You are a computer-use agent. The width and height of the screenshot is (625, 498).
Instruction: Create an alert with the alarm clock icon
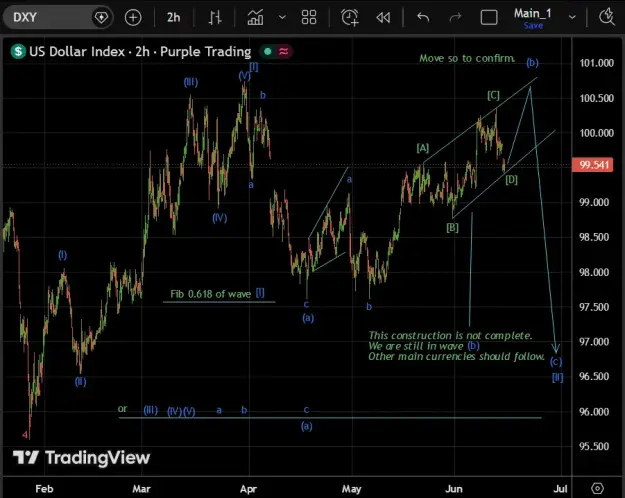point(350,18)
